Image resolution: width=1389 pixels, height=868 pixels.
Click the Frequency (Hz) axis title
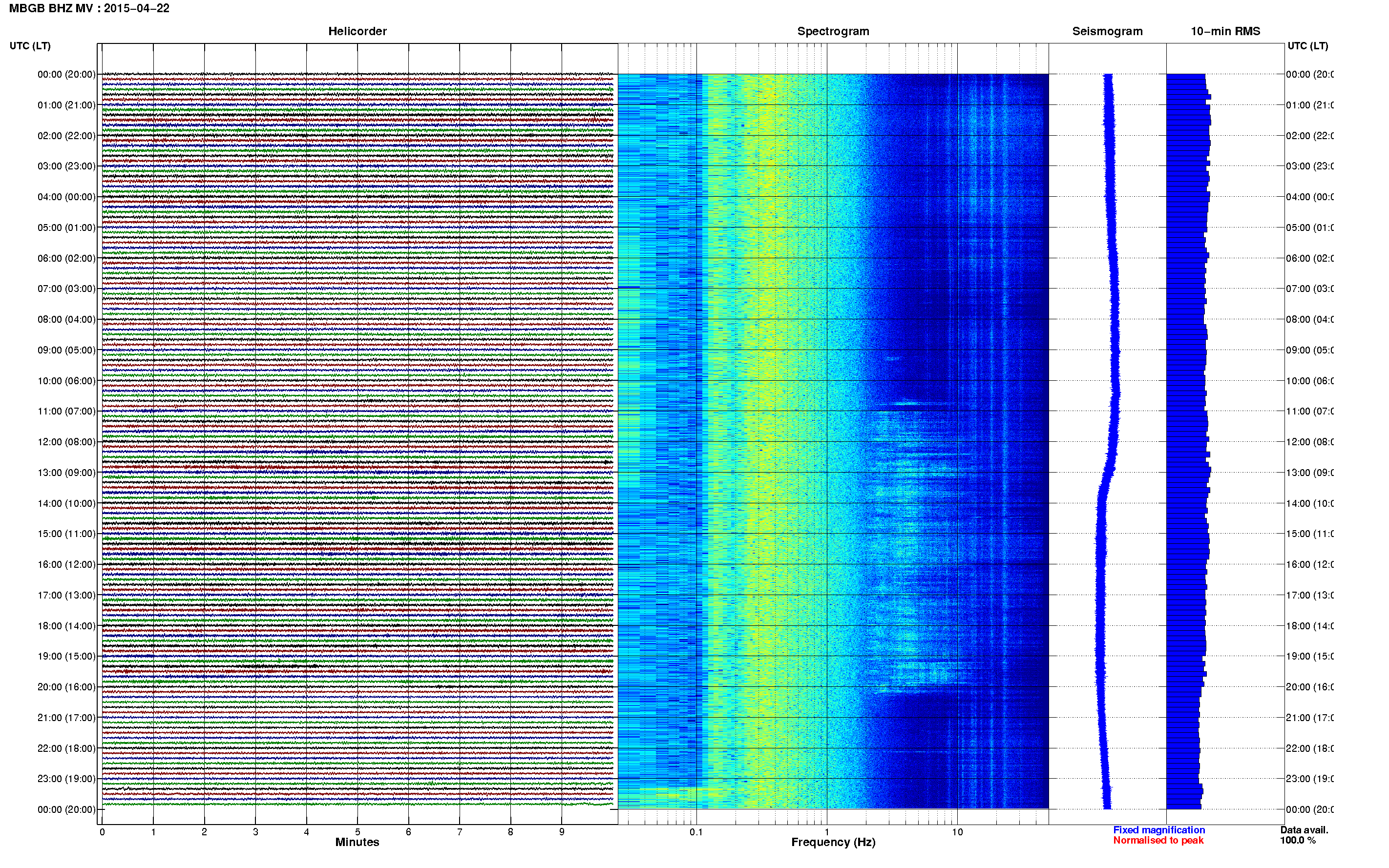pos(833,842)
